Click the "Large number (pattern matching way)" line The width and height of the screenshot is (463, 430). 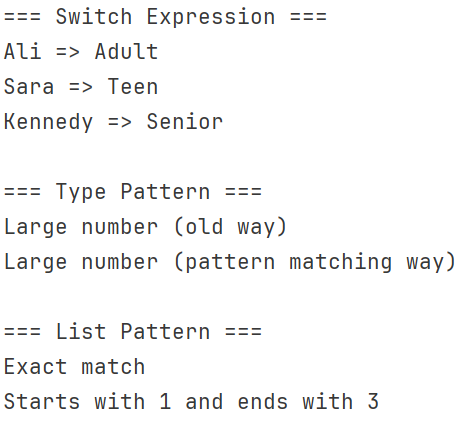coord(230,262)
